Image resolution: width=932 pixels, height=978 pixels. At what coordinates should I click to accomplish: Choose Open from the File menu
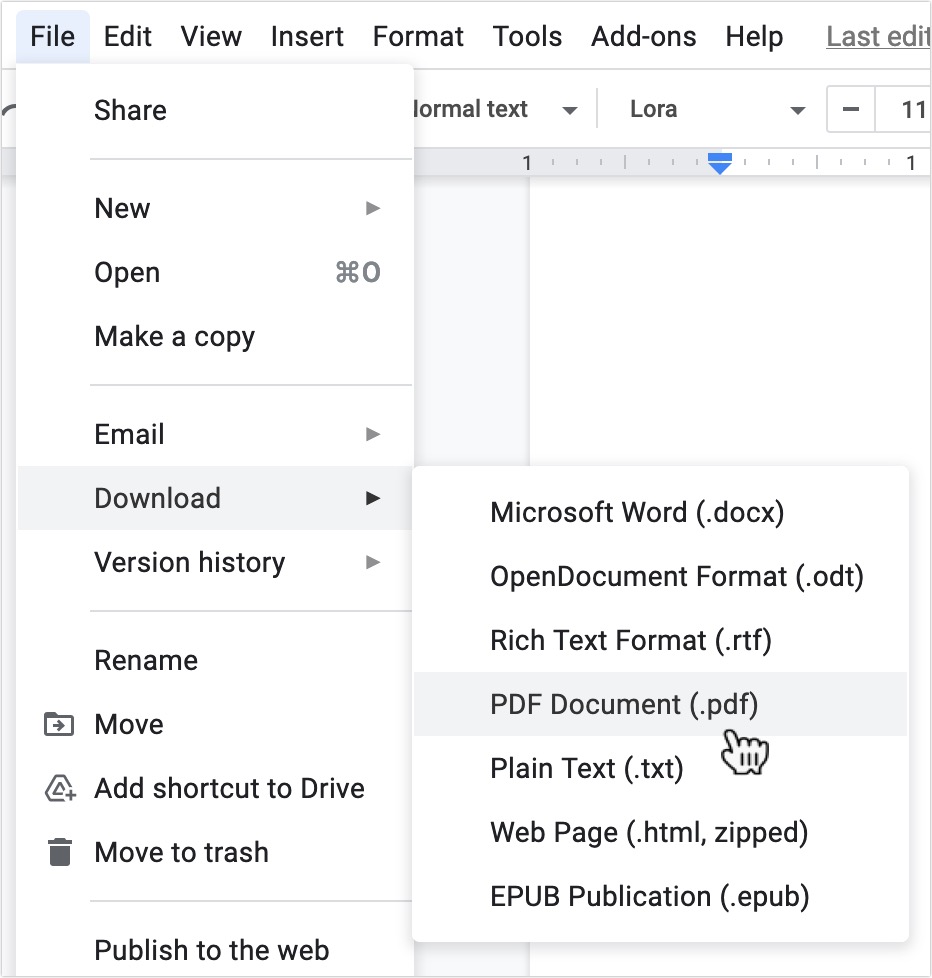(215, 273)
